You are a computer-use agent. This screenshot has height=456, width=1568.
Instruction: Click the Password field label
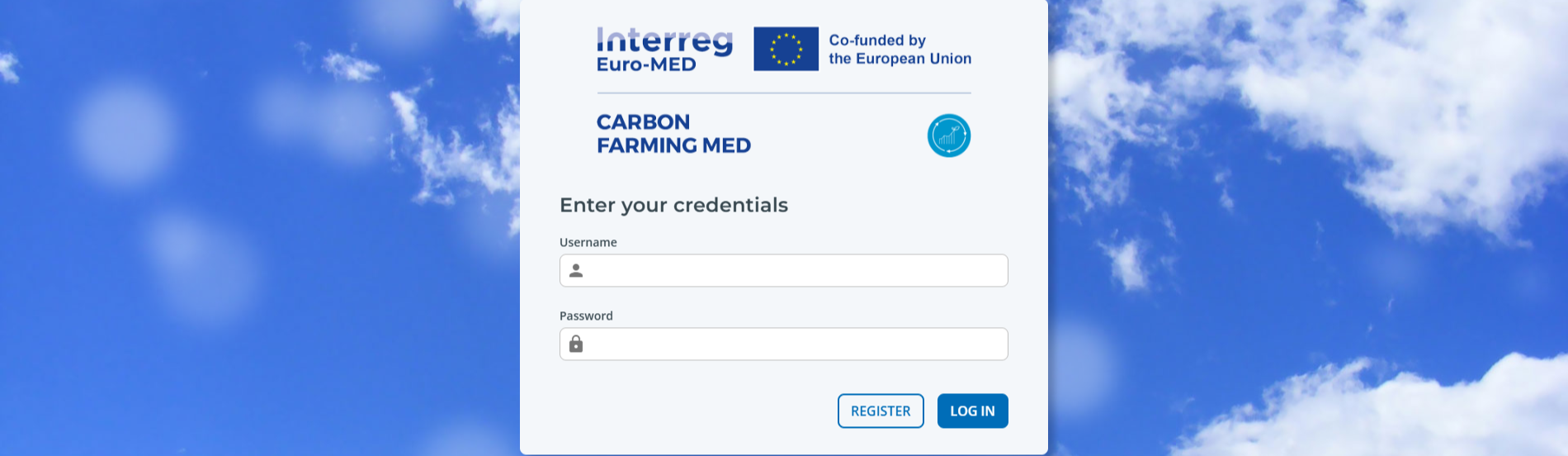coord(586,316)
